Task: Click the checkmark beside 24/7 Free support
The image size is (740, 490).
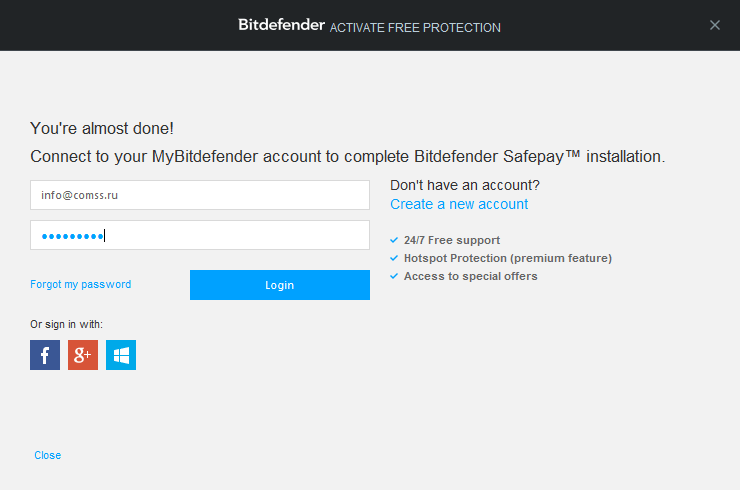Action: point(394,240)
